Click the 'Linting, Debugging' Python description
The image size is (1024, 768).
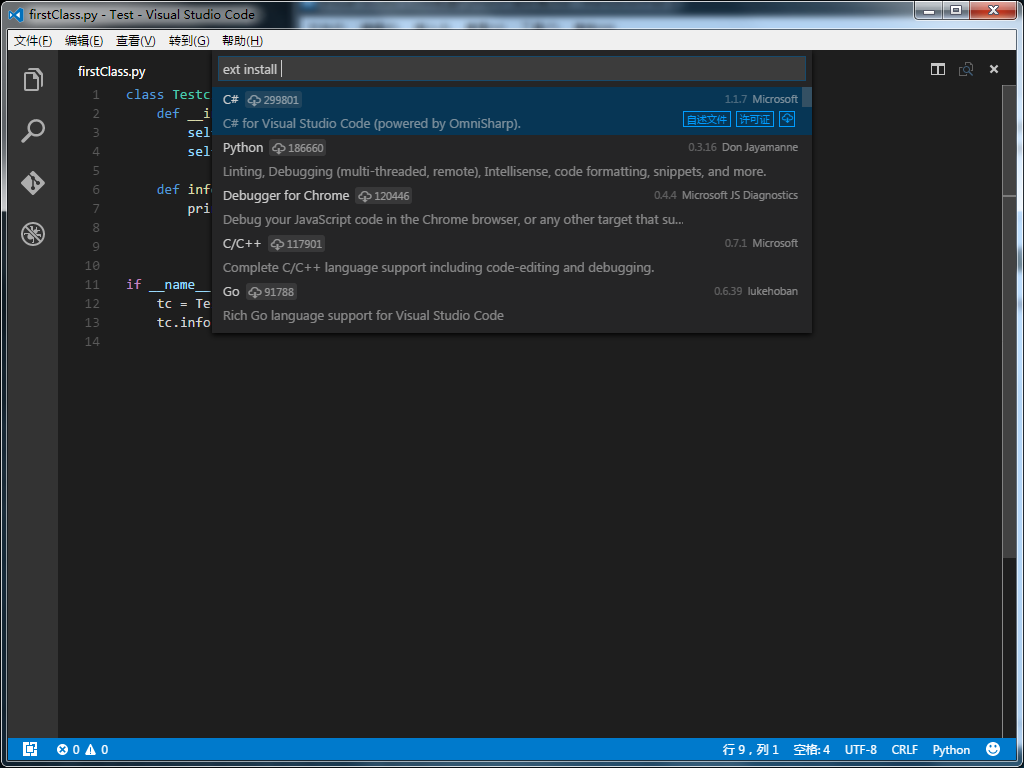pos(494,172)
